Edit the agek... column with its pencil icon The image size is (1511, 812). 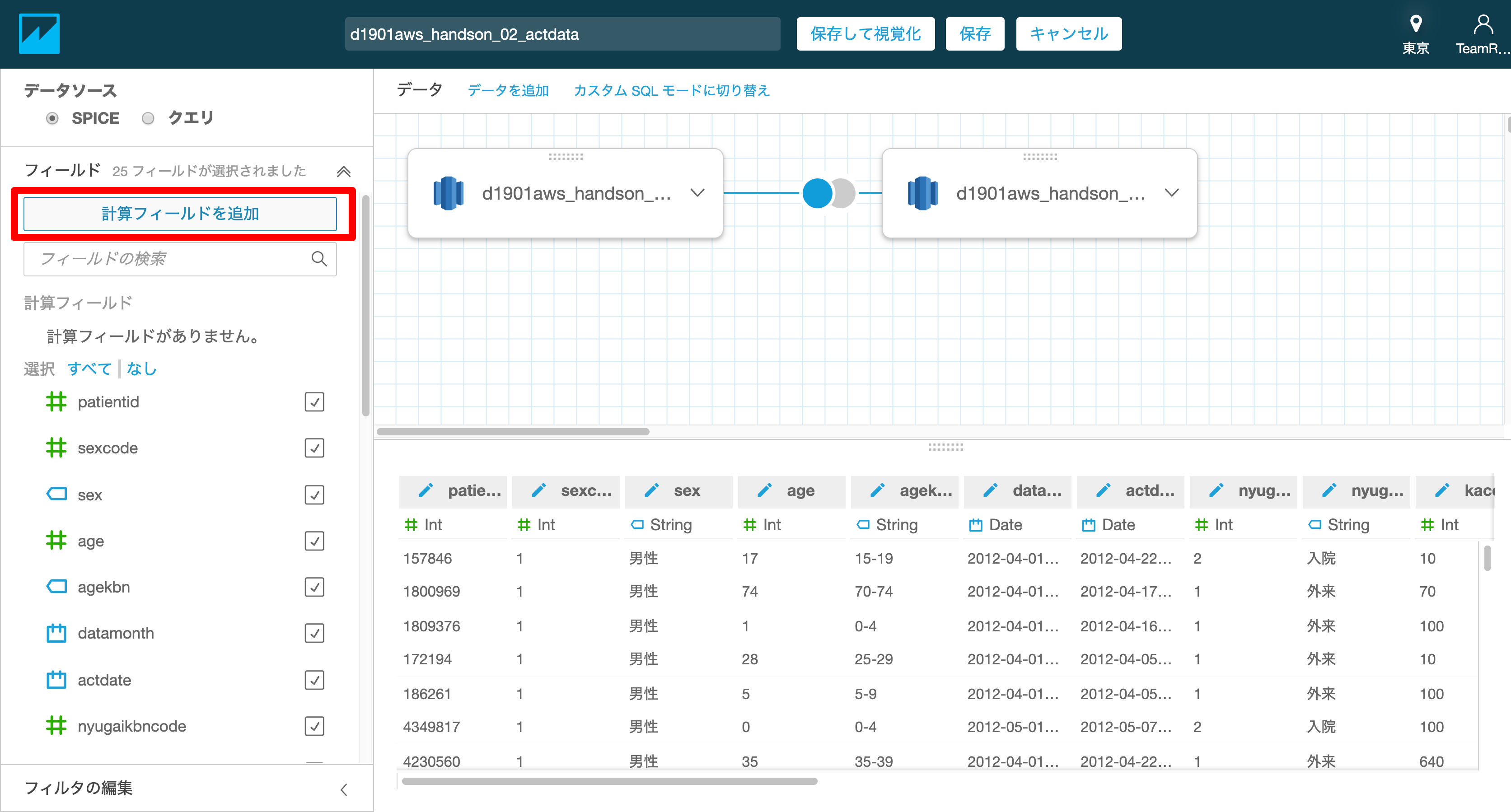coord(878,490)
